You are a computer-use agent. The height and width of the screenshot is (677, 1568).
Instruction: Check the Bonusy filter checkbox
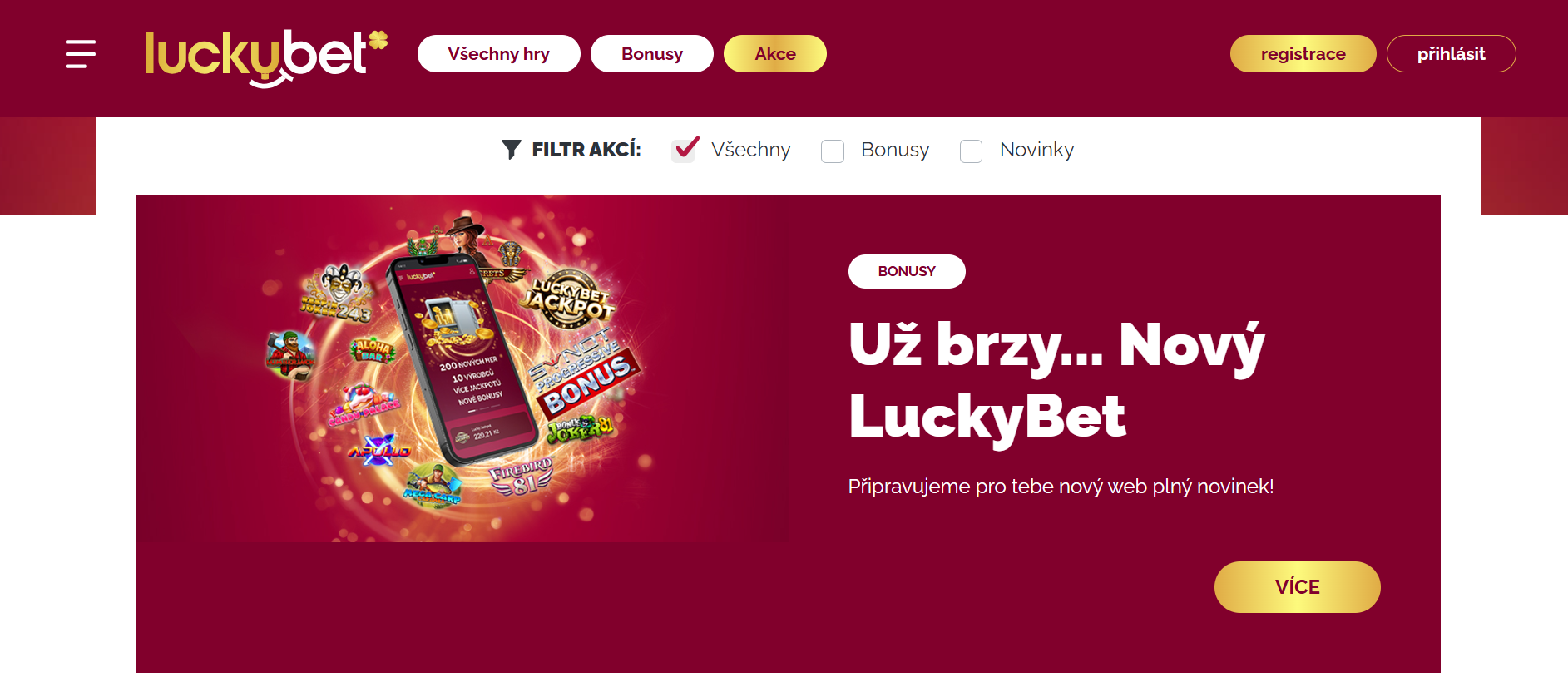click(833, 151)
